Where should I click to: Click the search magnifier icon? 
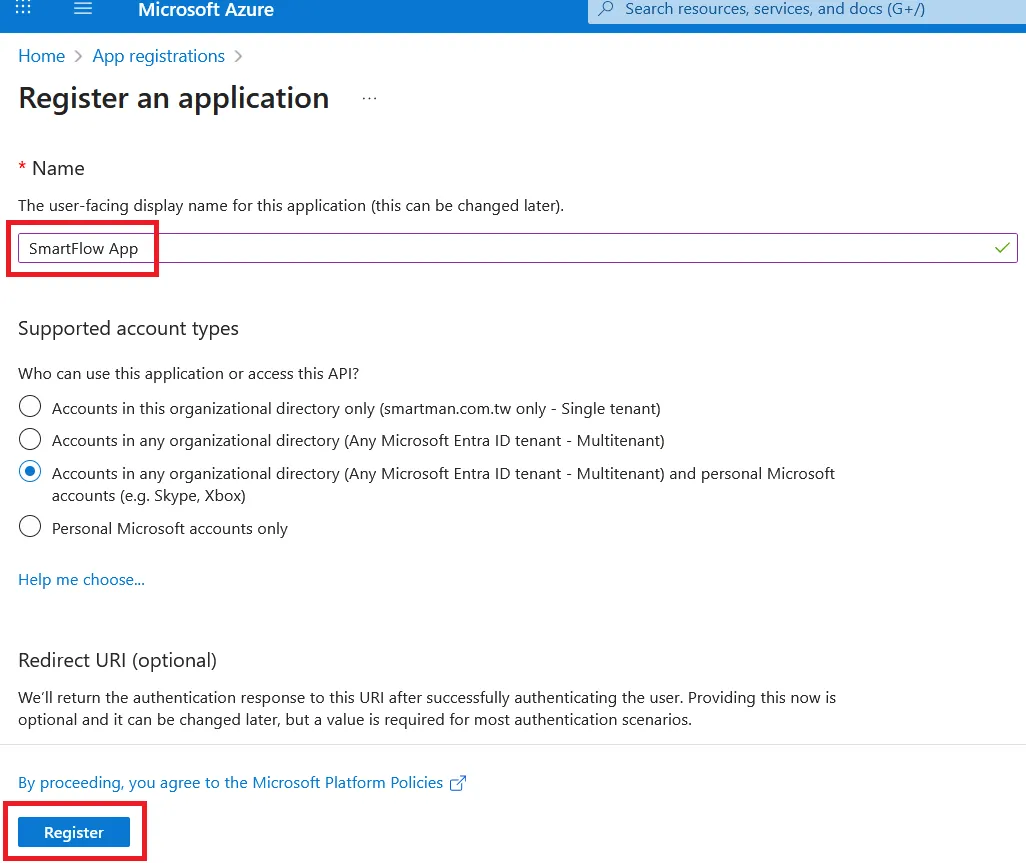tap(606, 9)
